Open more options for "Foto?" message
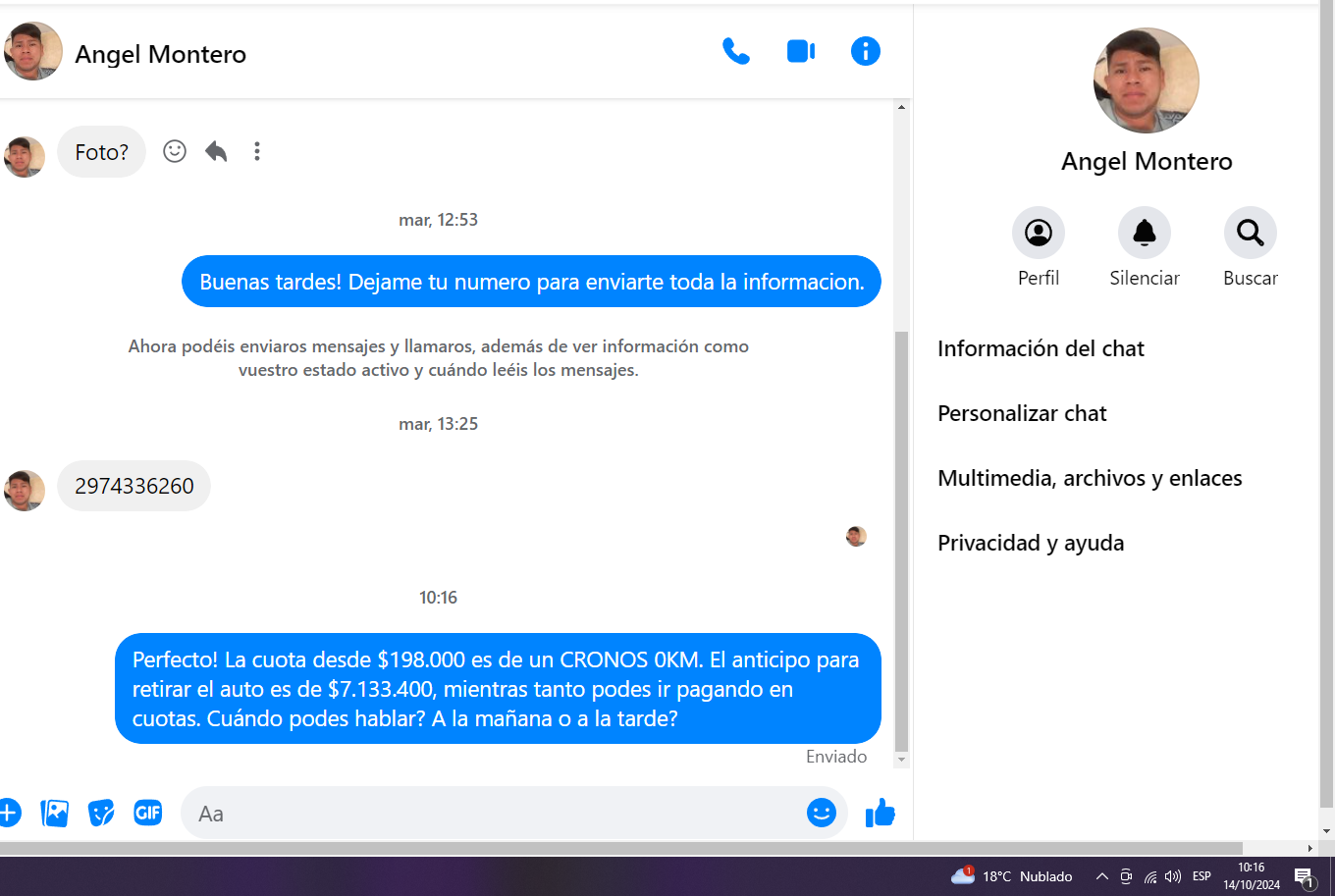 tap(257, 151)
